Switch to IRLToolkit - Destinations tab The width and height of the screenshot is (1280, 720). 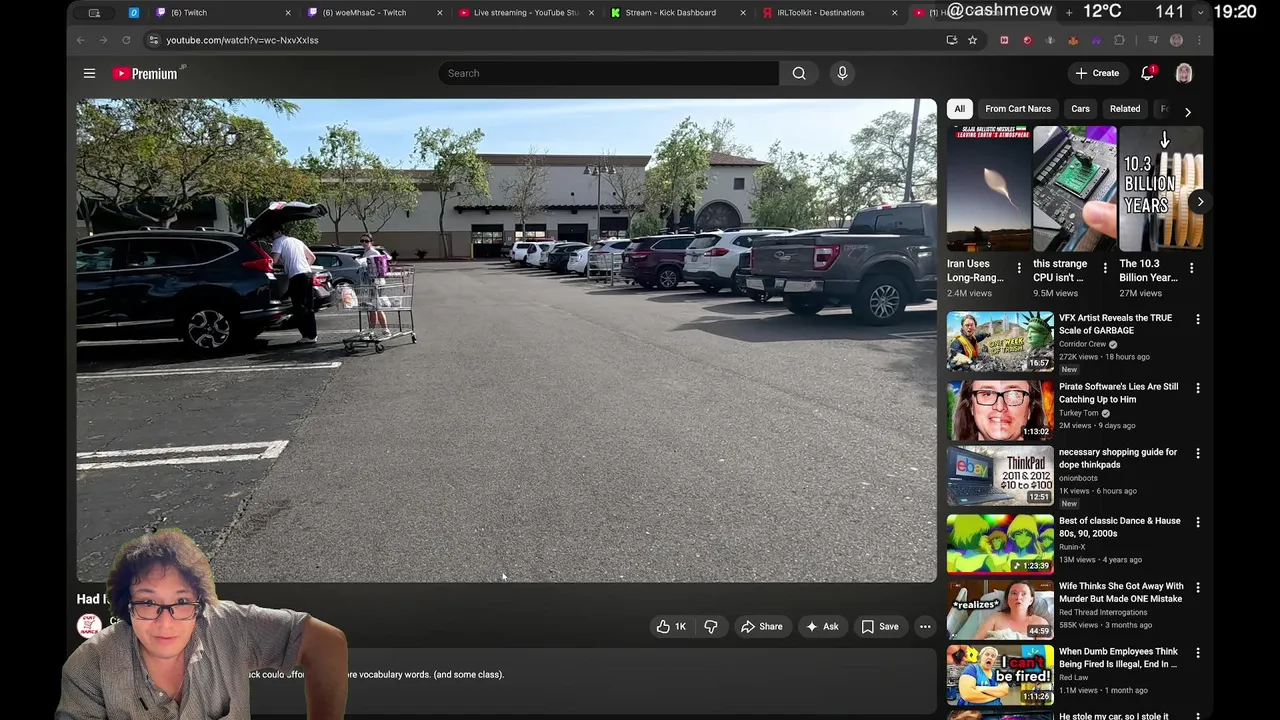(x=830, y=13)
